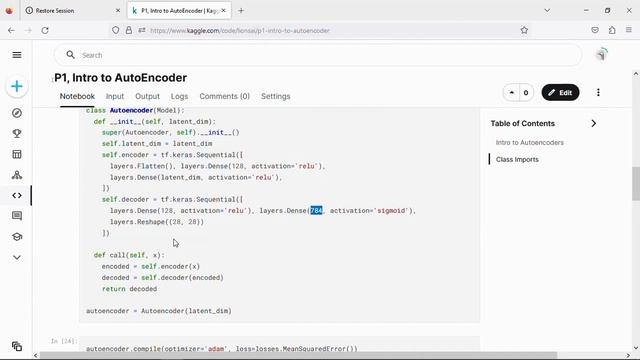Click 'autoencoder = Autoencoder(latent_dim)' line
Image resolution: width=640 pixels, height=360 pixels.
pyautogui.click(x=159, y=311)
